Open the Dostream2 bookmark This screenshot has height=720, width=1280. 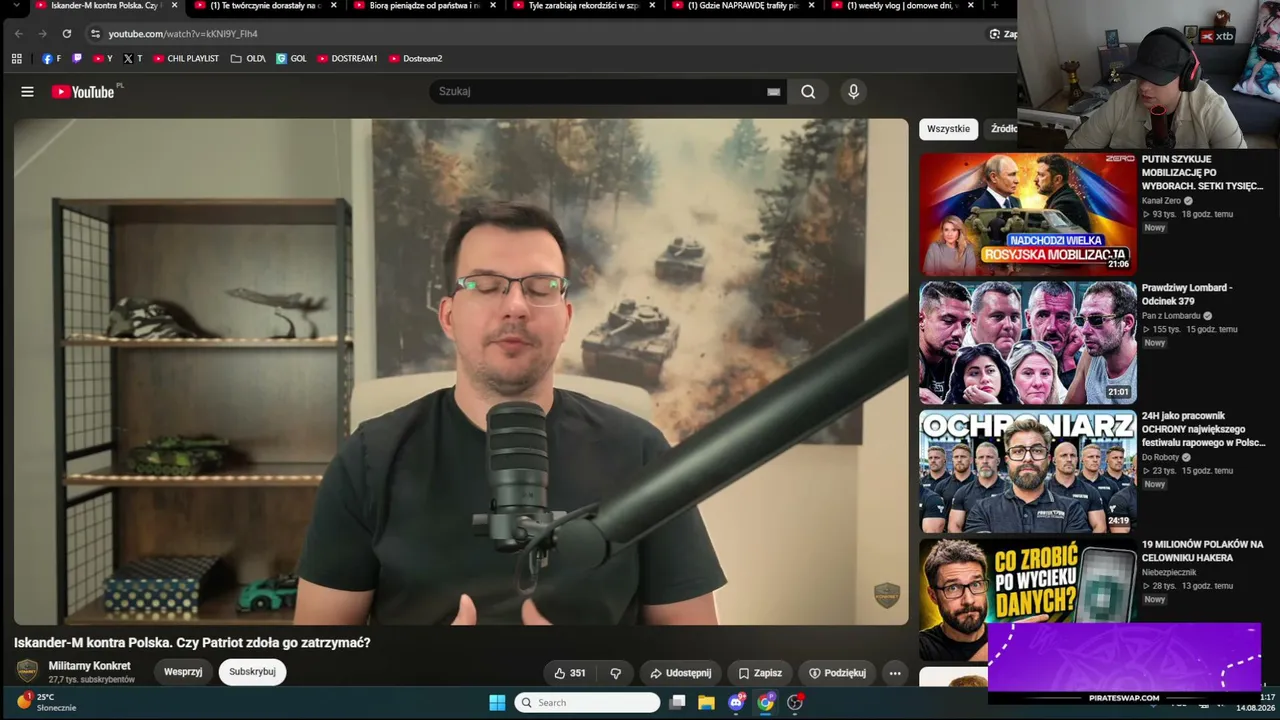(415, 59)
